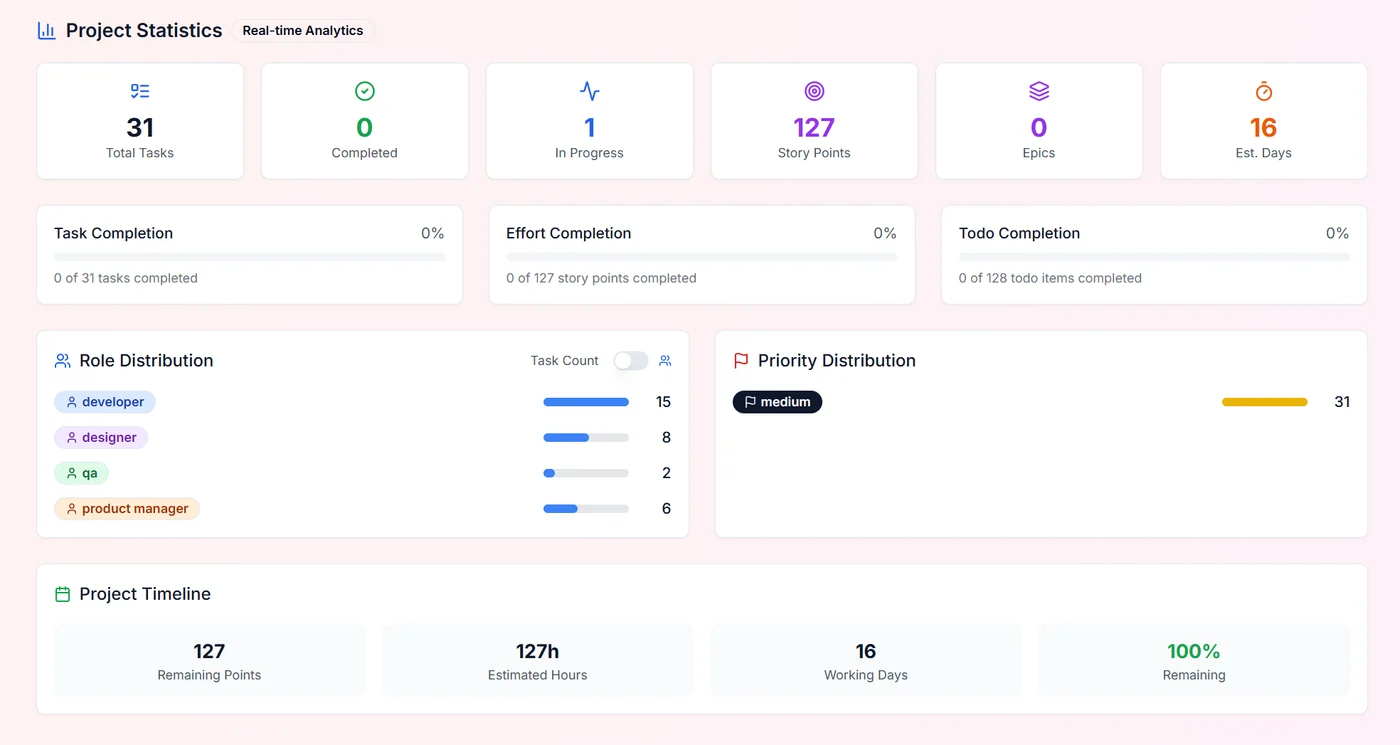Click the qa role count bar
This screenshot has width=1400, height=745.
click(586, 473)
